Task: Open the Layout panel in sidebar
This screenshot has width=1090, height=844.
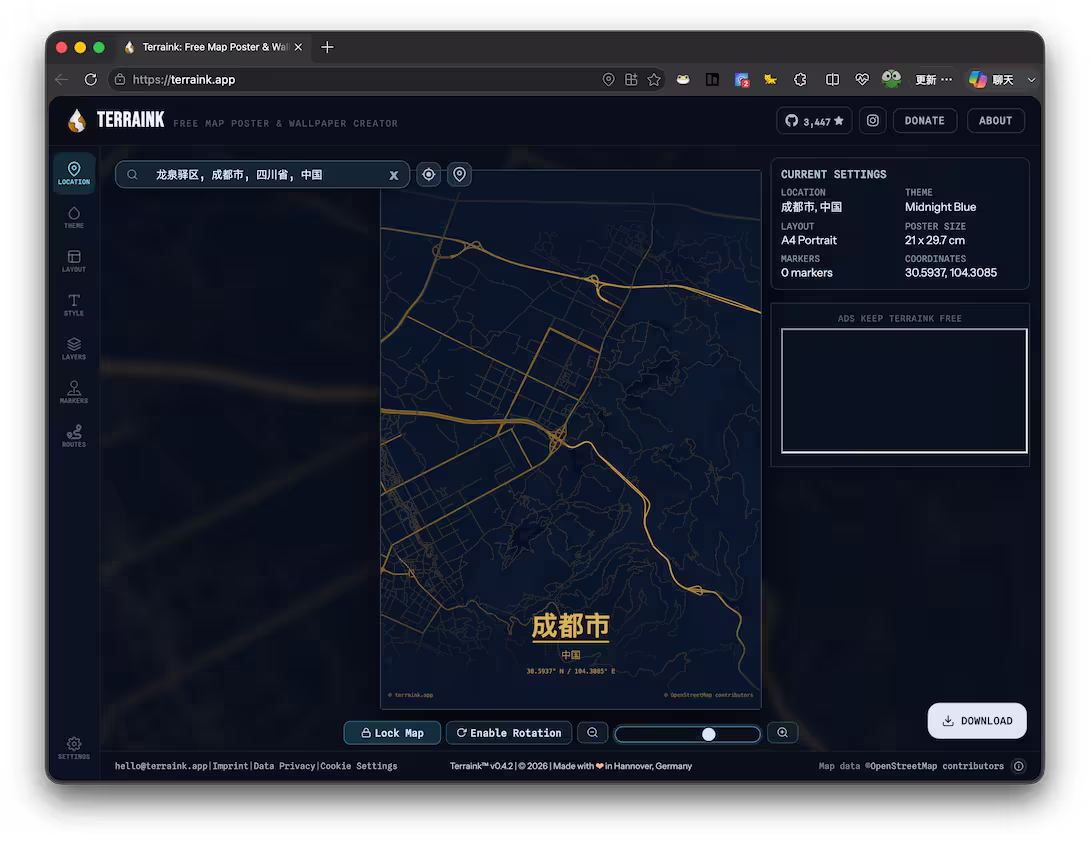Action: [74, 261]
